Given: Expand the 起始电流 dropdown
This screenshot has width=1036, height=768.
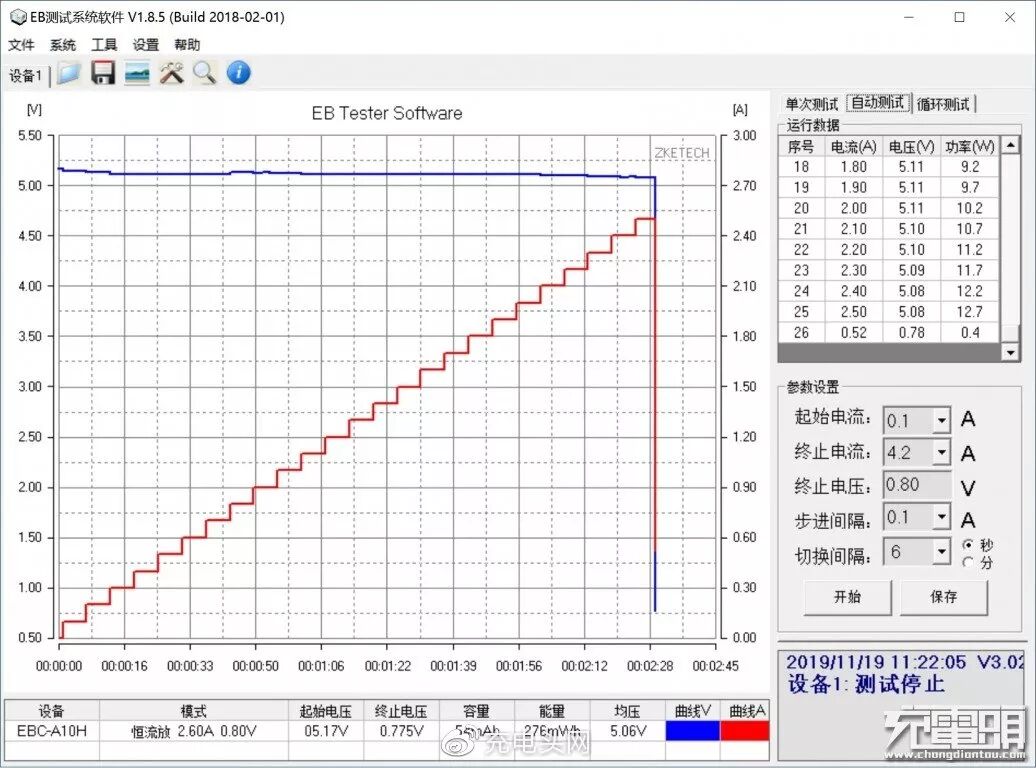Looking at the screenshot, I should [x=942, y=420].
